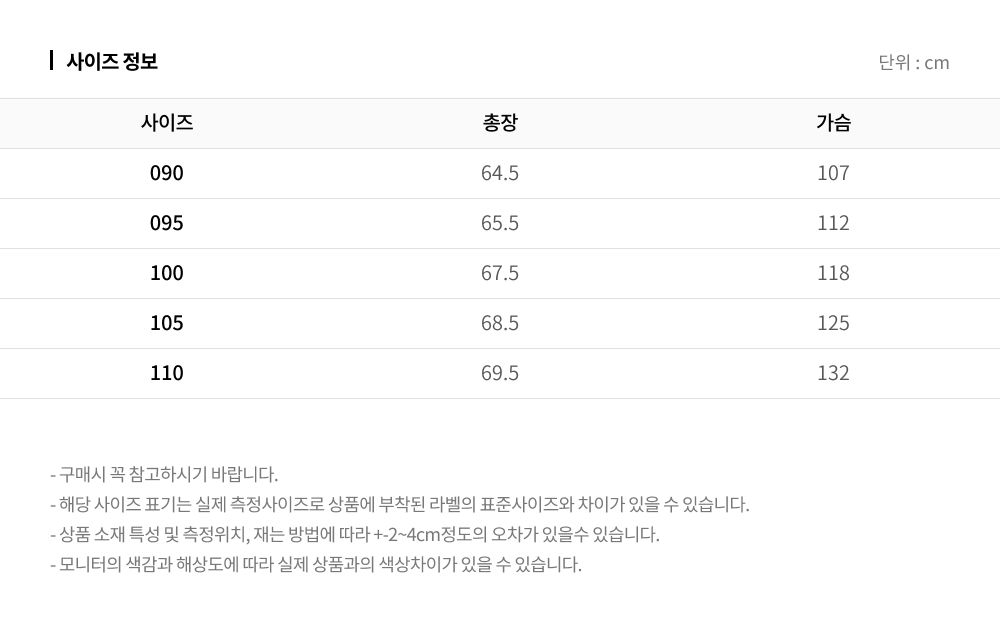Select the 총장 column header
Viewport: 1000px width, 621px height.
(x=500, y=122)
